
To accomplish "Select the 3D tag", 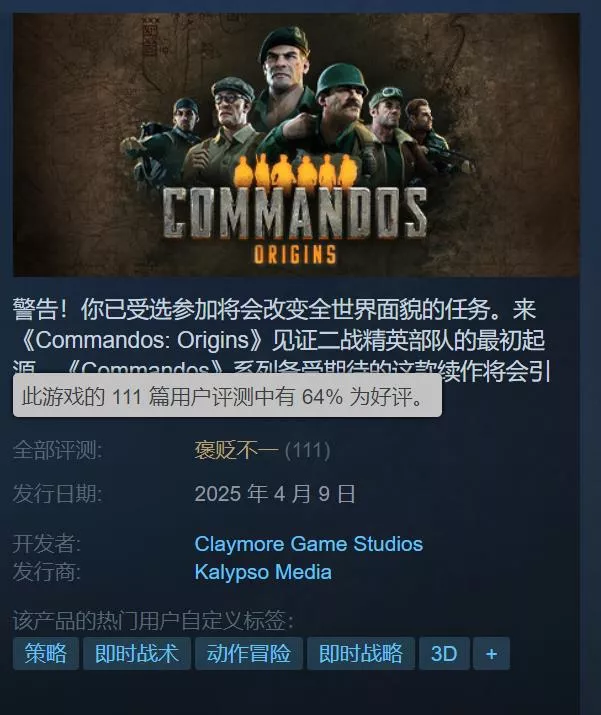I will tap(444, 653).
